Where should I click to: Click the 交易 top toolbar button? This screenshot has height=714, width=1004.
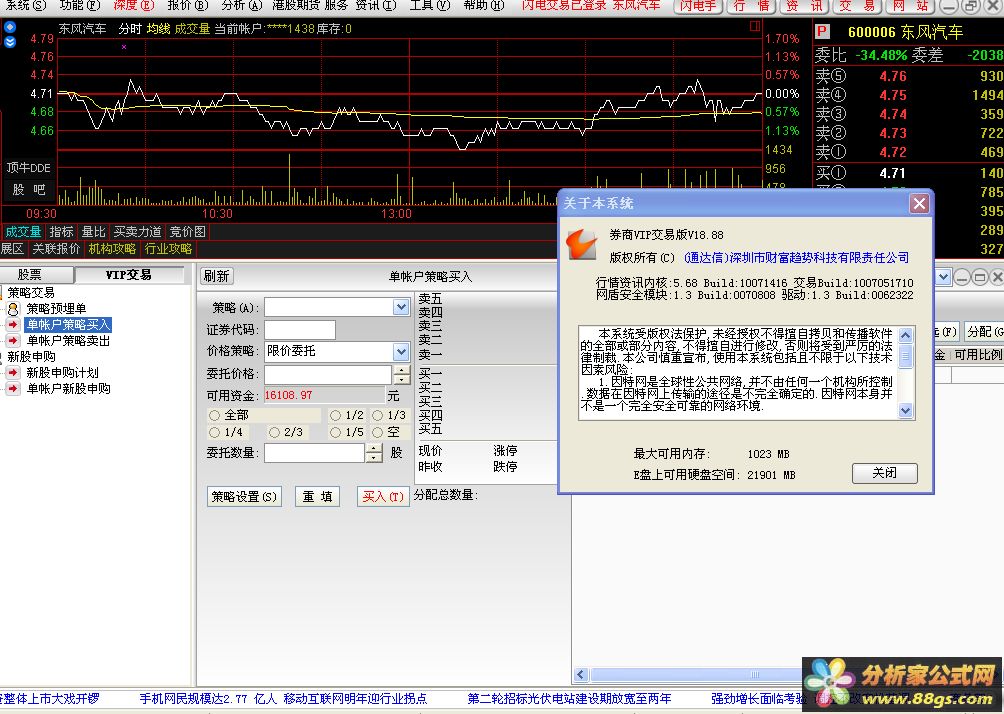pyautogui.click(x=857, y=6)
